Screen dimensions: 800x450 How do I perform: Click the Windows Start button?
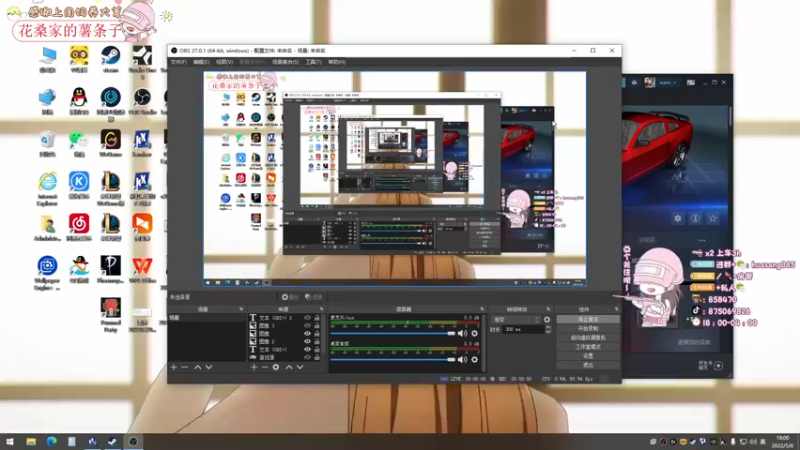10,441
